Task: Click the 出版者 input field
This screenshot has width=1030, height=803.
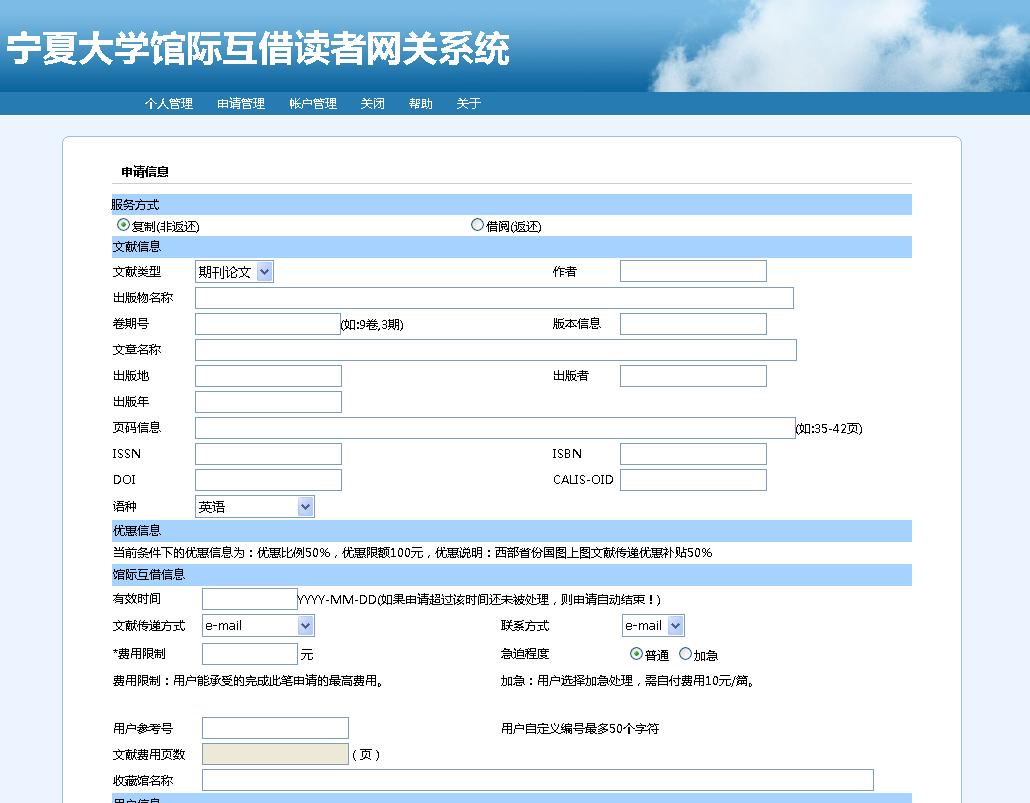Action: tap(693, 376)
